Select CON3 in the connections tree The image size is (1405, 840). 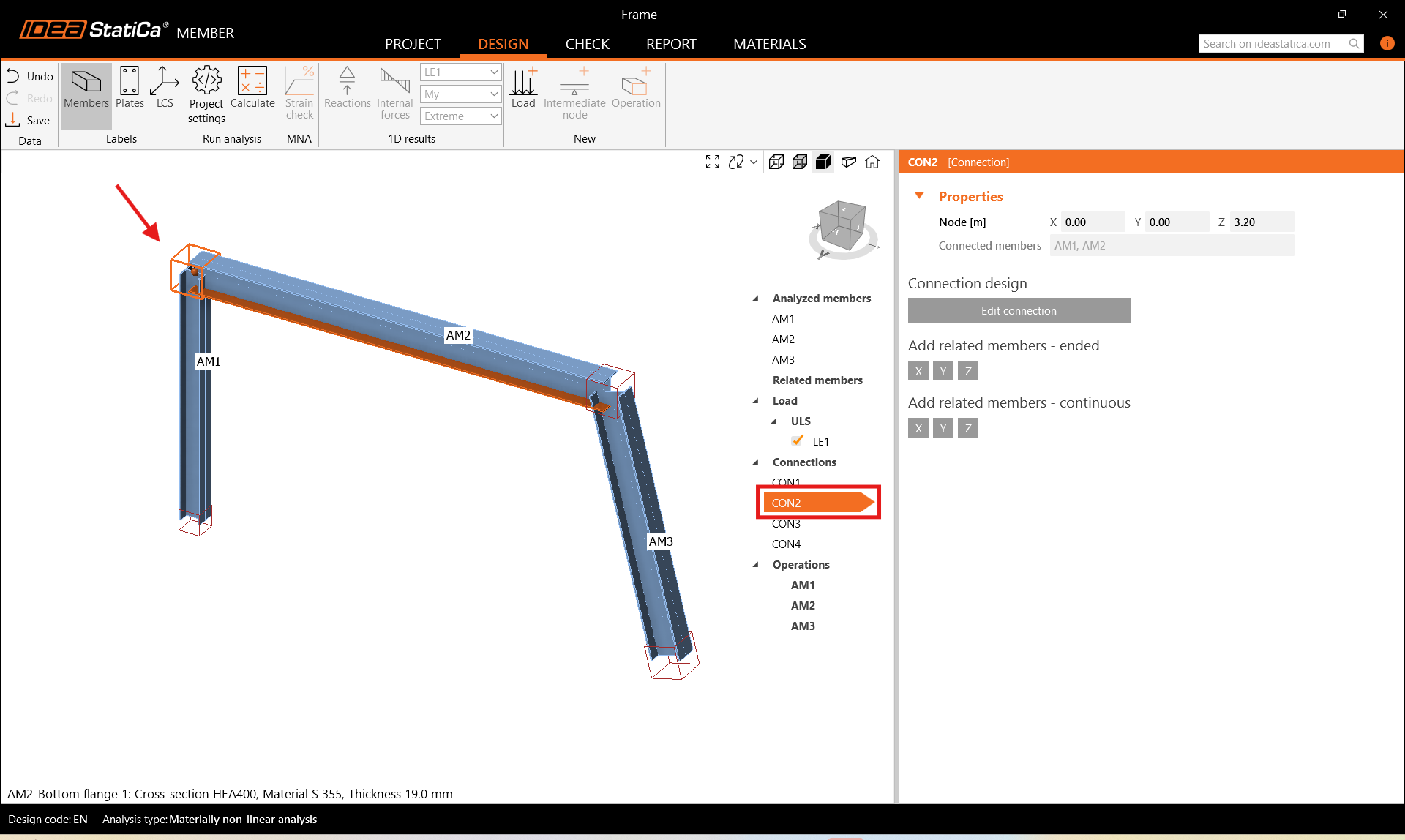pyautogui.click(x=786, y=524)
